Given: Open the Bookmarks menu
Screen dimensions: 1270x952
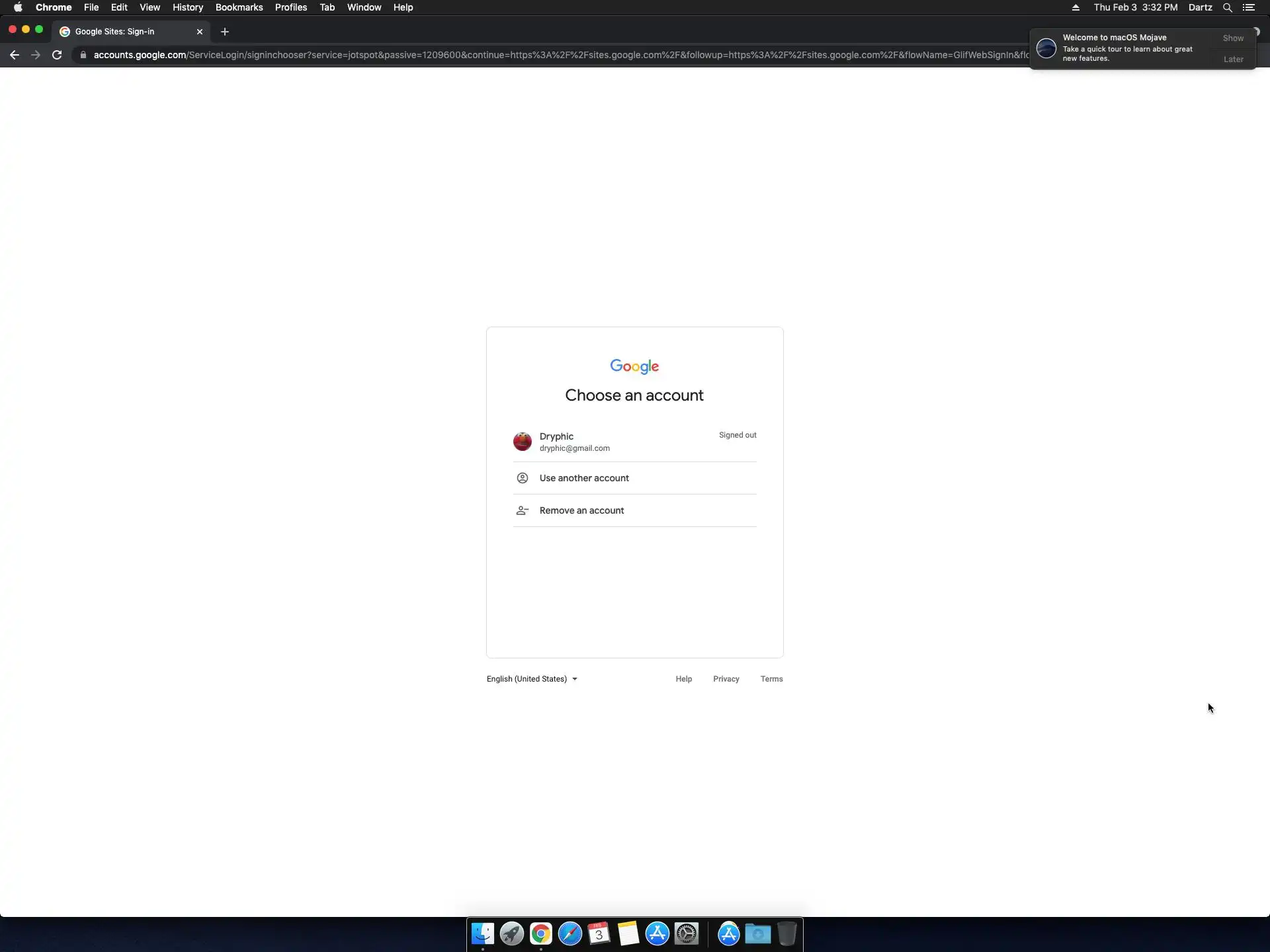Looking at the screenshot, I should point(239,8).
